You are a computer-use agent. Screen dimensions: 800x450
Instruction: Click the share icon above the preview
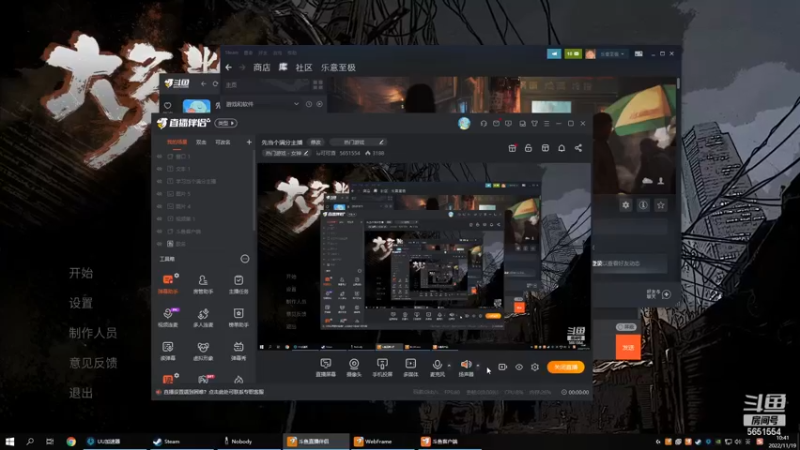(578, 148)
